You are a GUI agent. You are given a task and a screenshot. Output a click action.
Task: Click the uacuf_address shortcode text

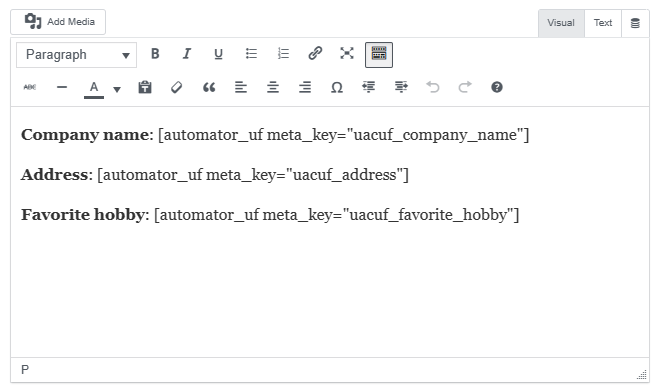tap(253, 175)
